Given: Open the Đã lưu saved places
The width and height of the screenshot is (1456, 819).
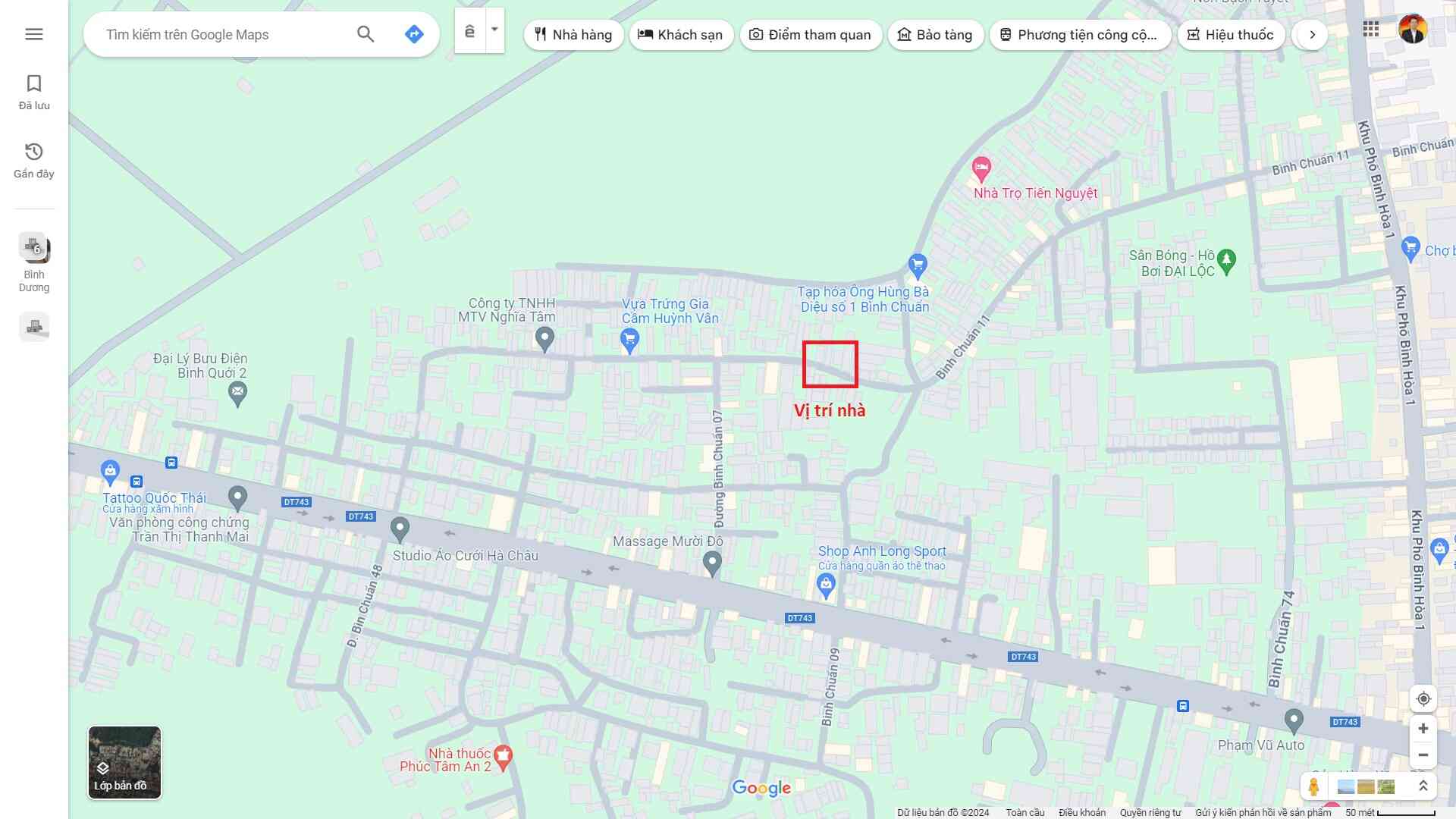Looking at the screenshot, I should 34,92.
